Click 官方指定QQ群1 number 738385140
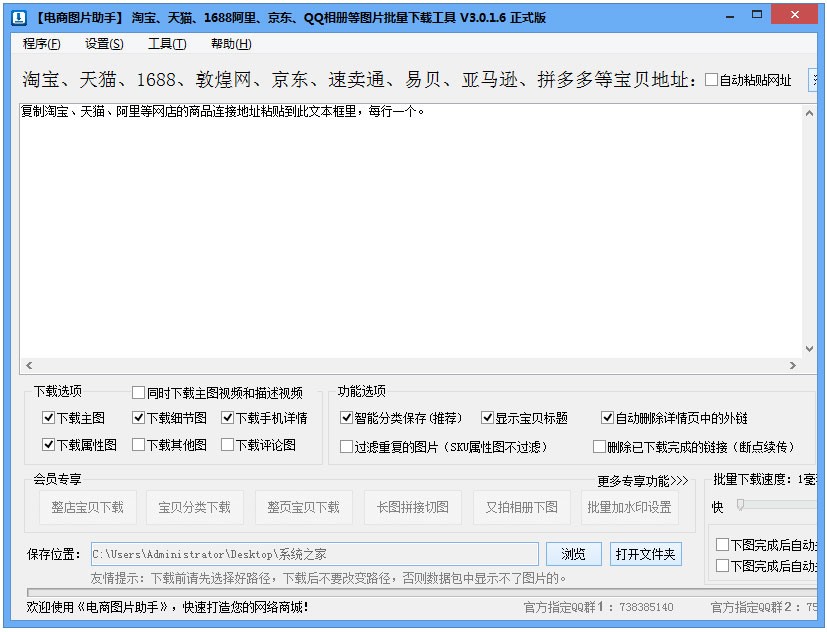The height and width of the screenshot is (632, 827). tap(646, 607)
